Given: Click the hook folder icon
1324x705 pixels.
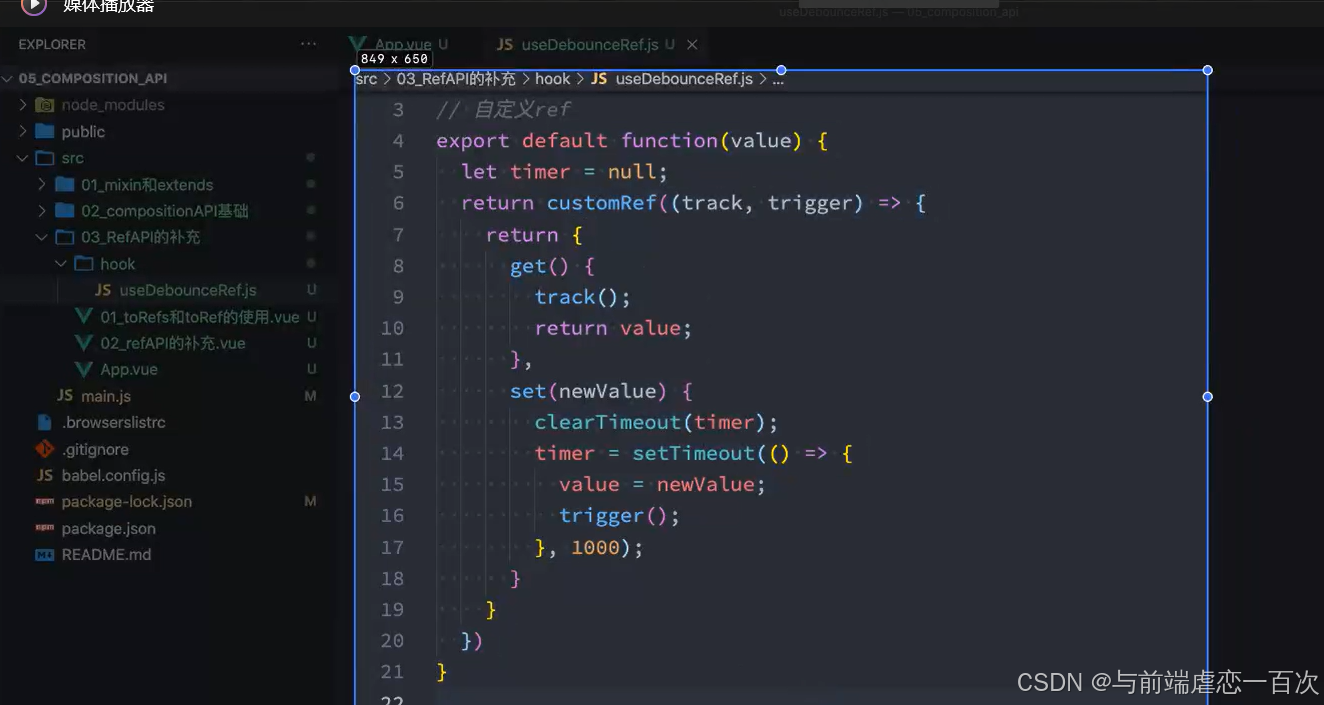Looking at the screenshot, I should click(84, 264).
